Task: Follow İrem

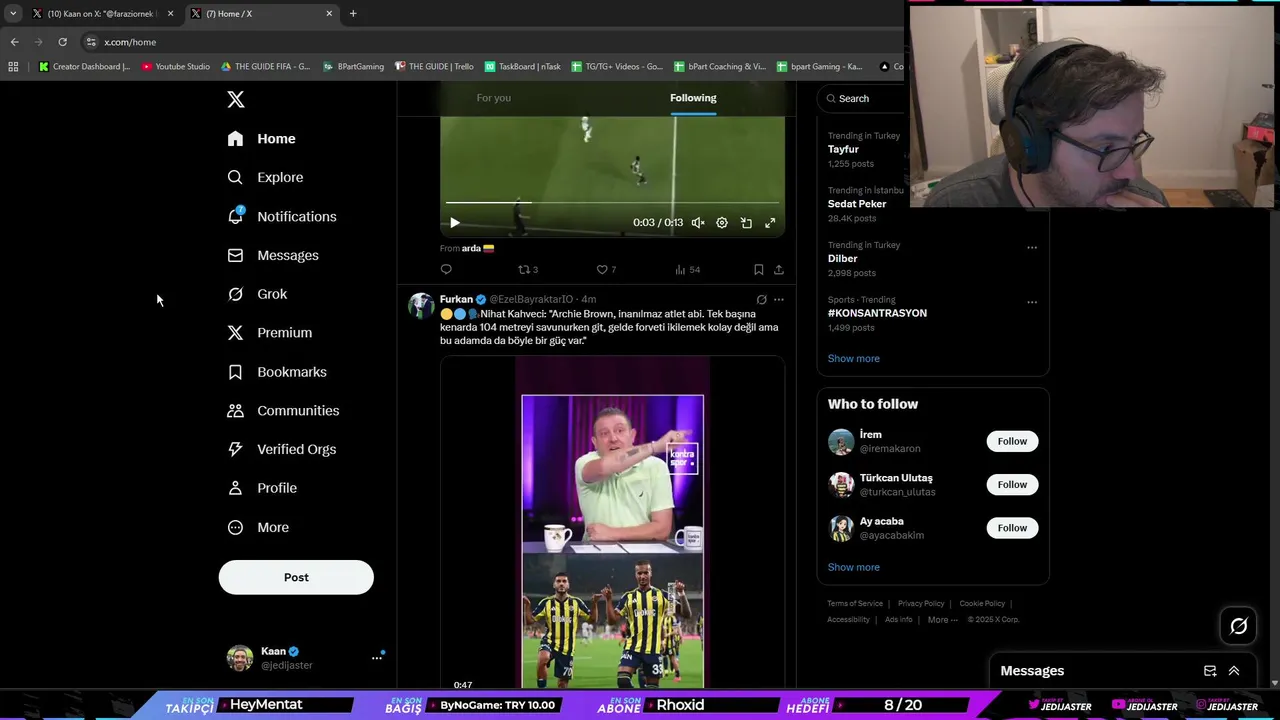Action: pos(1012,441)
